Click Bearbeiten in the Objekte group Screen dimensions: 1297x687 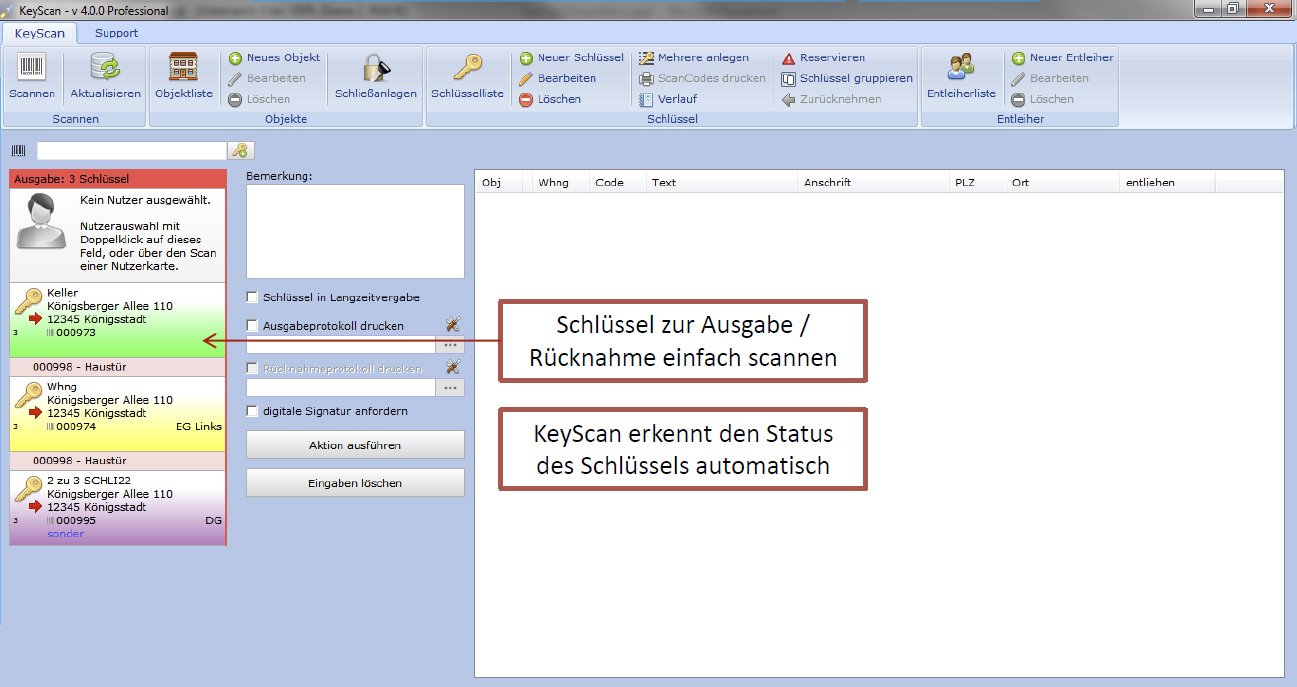267,78
